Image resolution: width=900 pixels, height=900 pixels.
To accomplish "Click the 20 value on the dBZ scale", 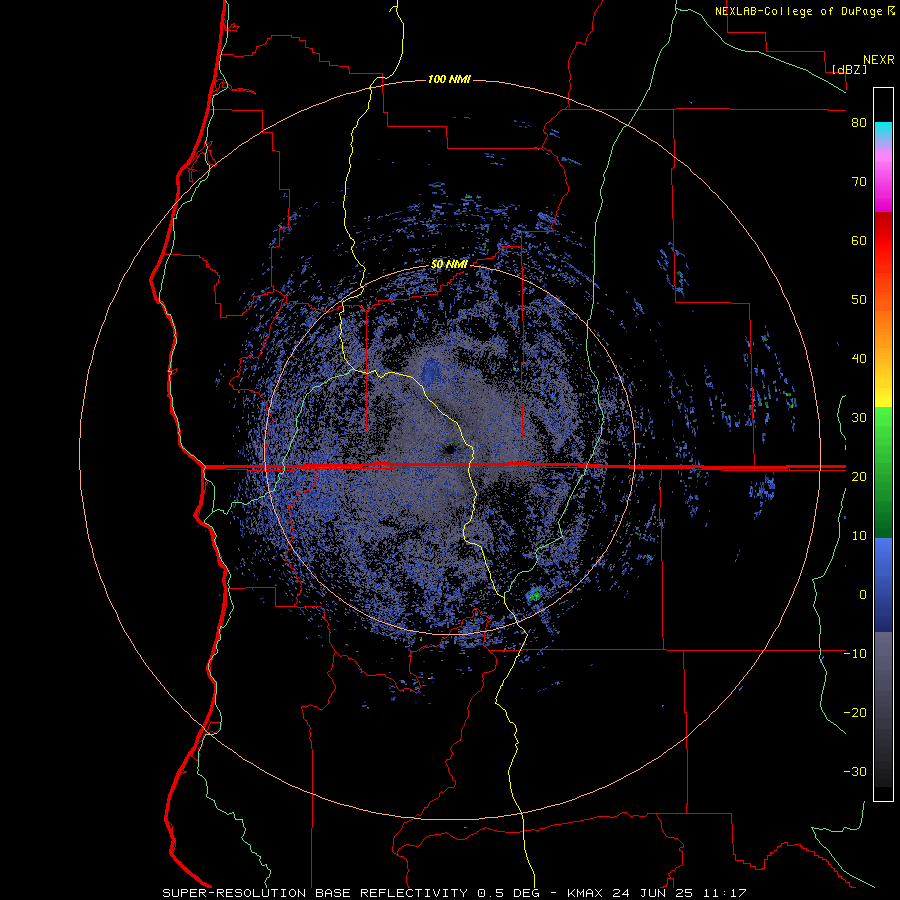I will click(859, 477).
